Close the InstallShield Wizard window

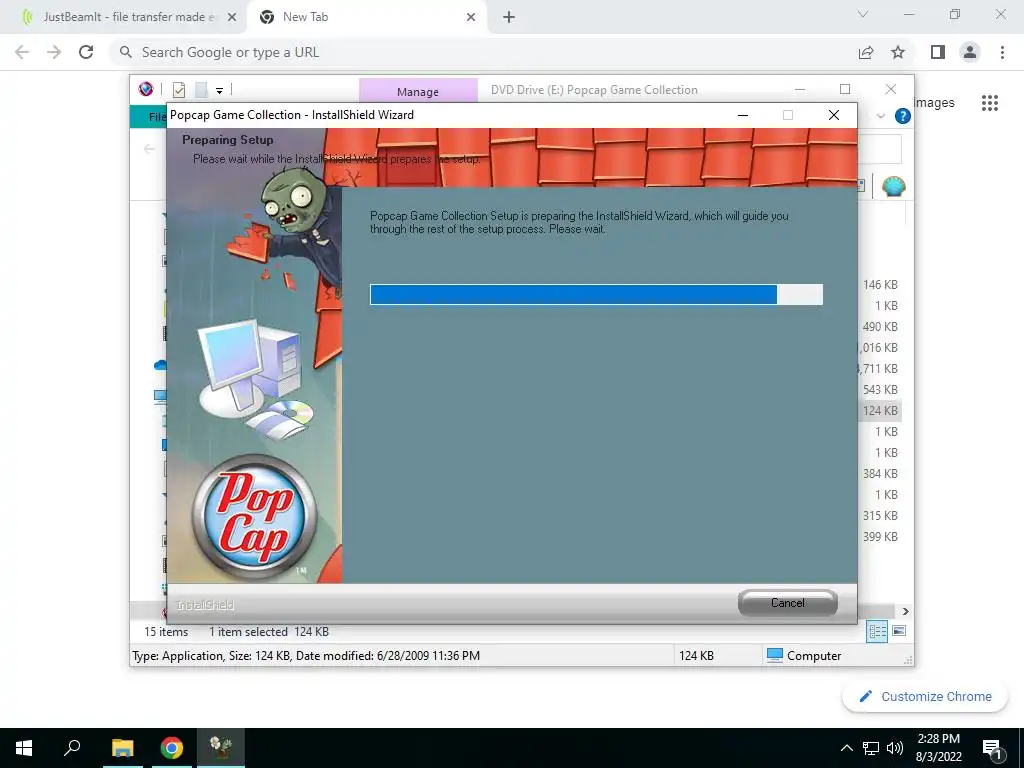pos(834,115)
